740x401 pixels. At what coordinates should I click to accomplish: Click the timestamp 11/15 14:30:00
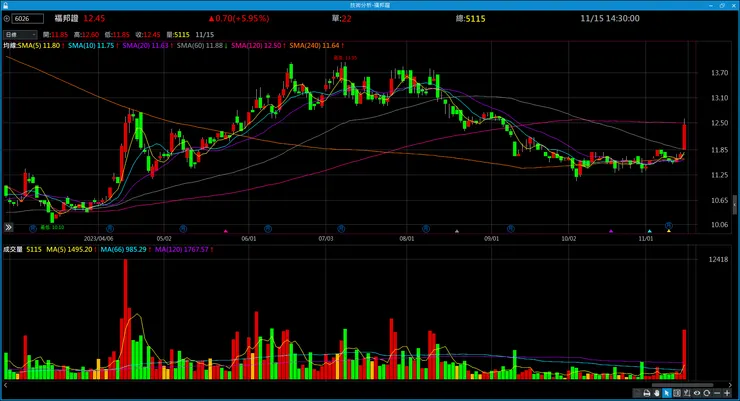click(610, 18)
